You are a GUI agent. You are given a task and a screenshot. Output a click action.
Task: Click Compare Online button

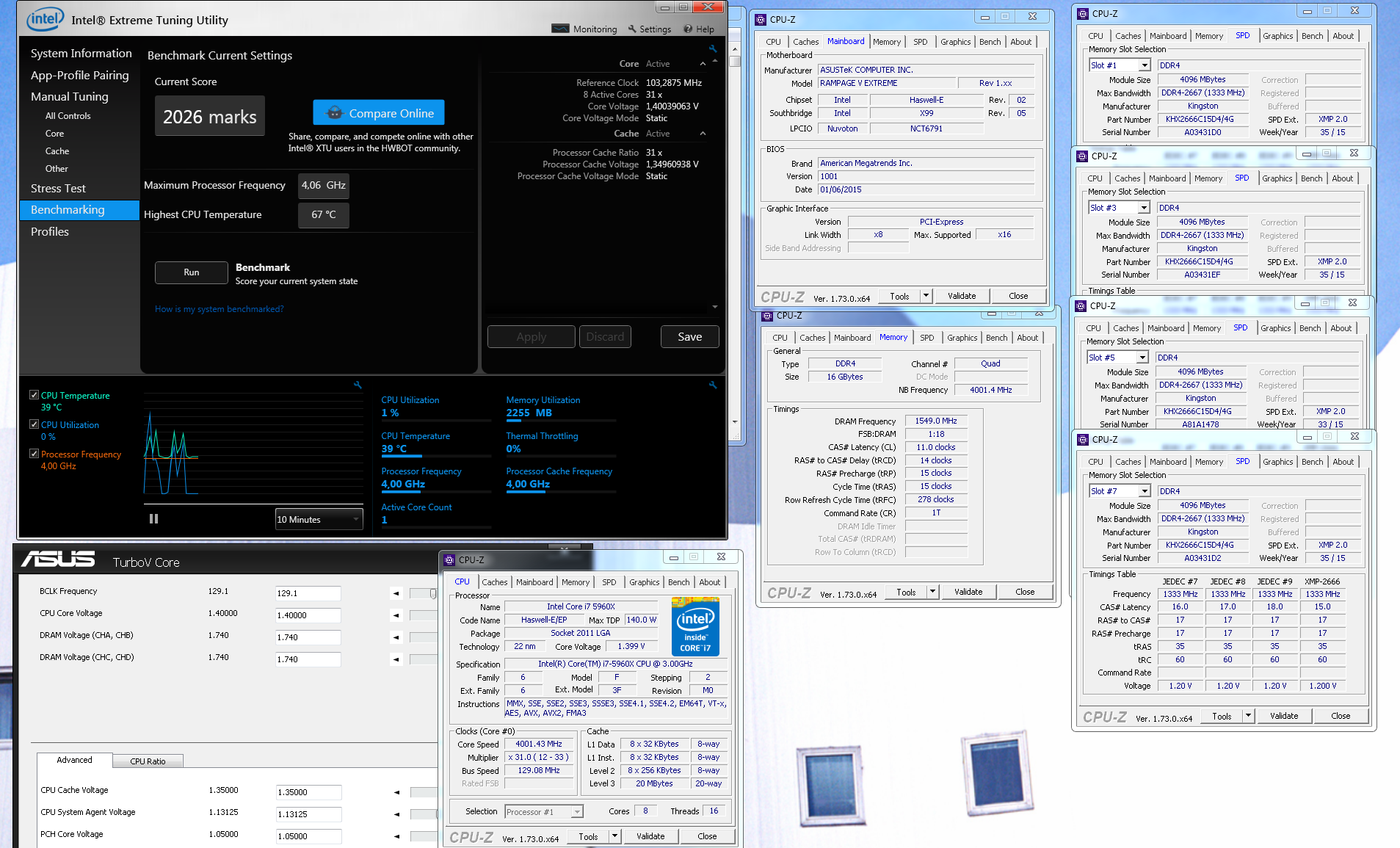click(x=379, y=113)
